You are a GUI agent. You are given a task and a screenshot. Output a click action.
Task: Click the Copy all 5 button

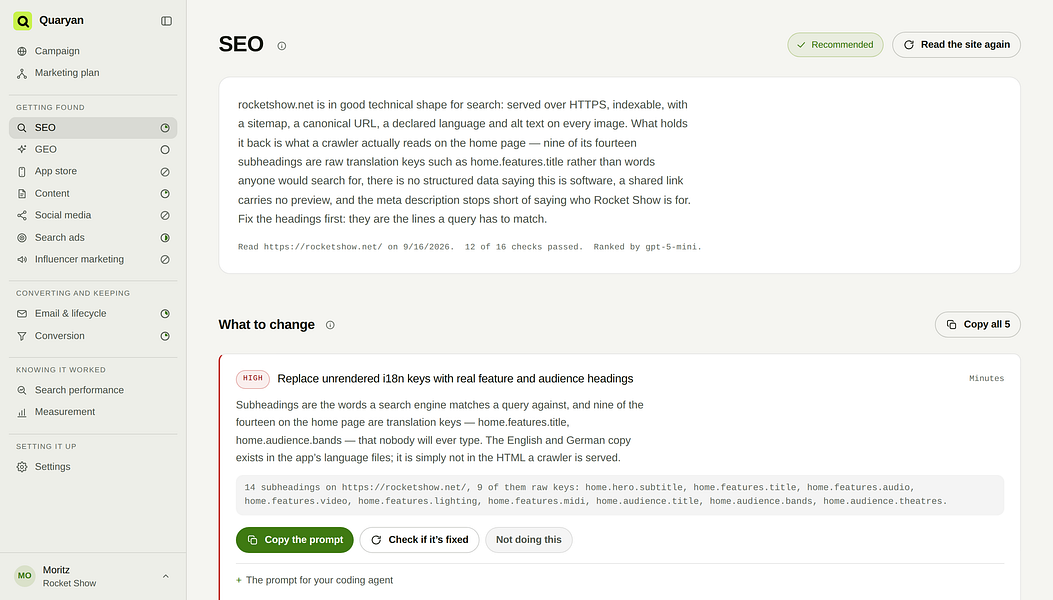click(978, 325)
